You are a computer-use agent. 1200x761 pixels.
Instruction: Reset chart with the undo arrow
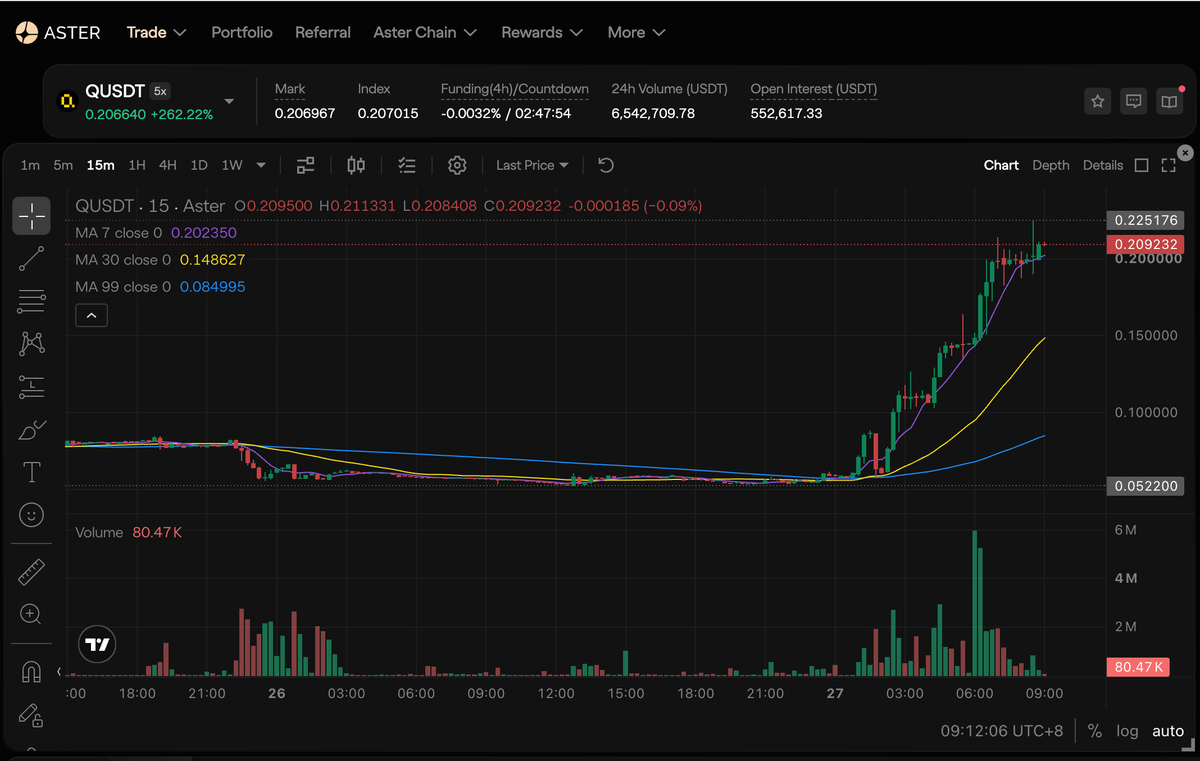point(605,165)
